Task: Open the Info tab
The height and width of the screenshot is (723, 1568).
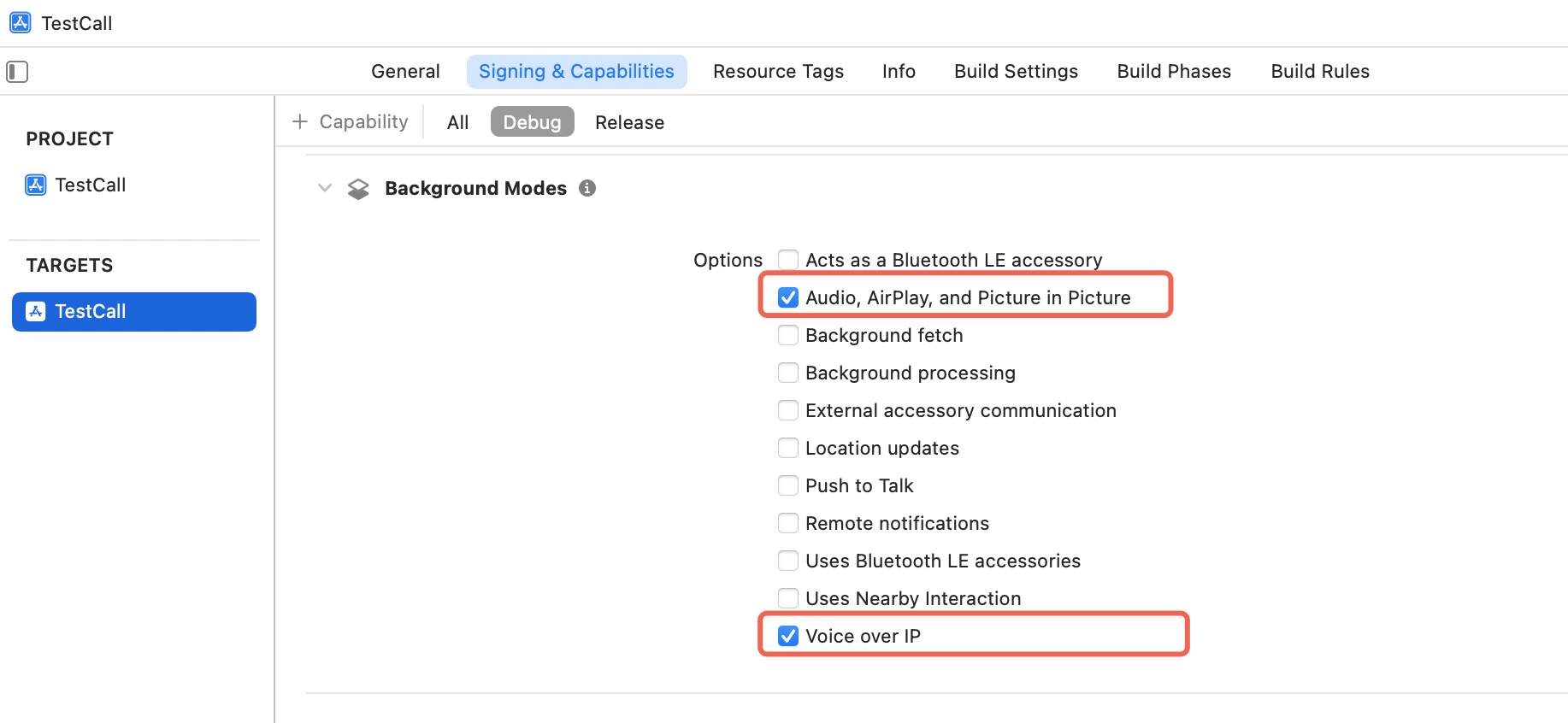Action: coord(899,72)
